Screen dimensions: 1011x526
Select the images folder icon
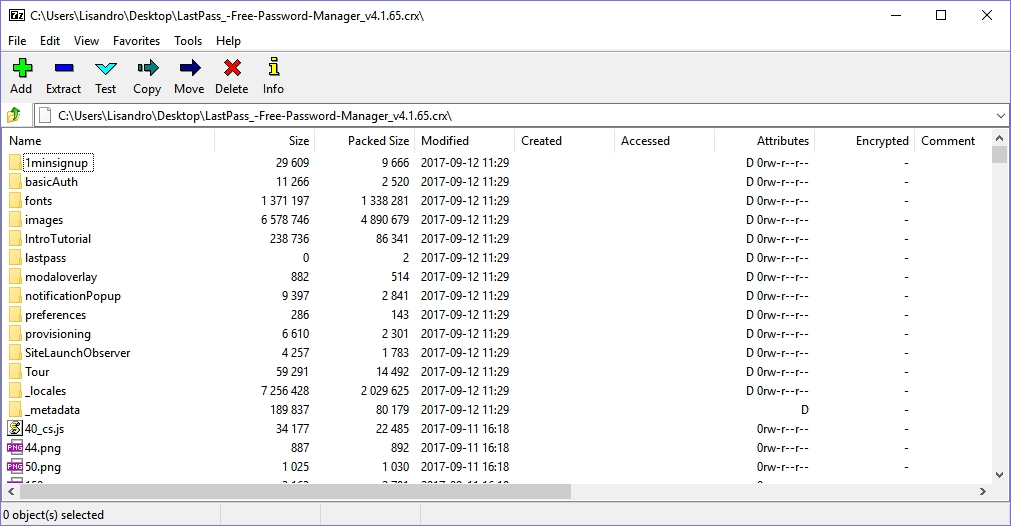(x=15, y=220)
